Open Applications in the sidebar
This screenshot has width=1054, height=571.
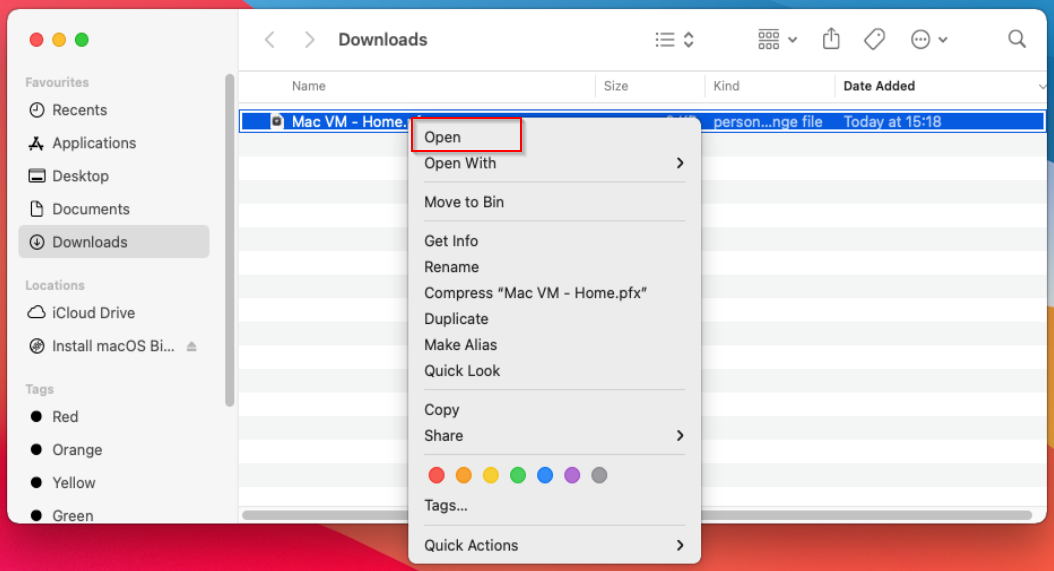point(93,143)
